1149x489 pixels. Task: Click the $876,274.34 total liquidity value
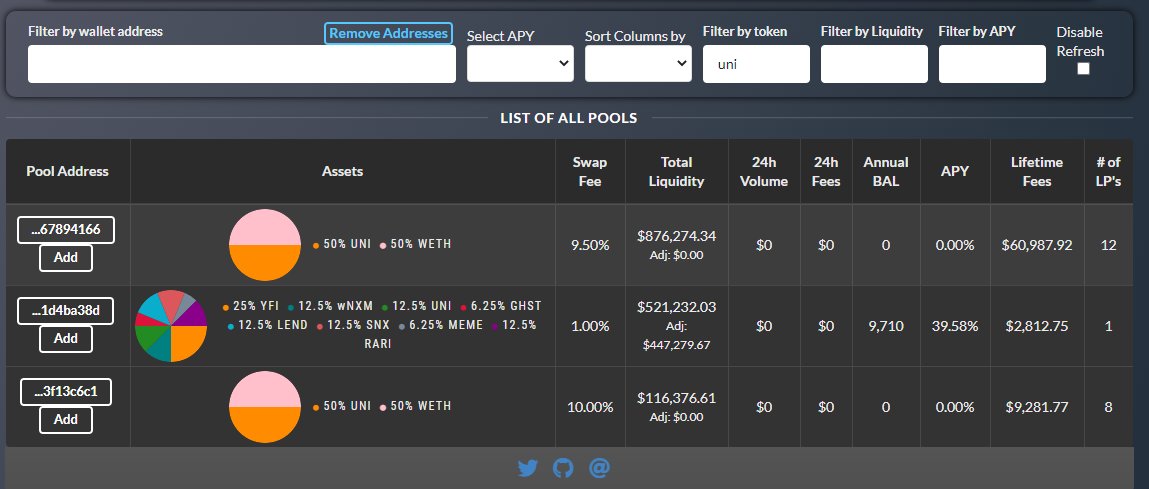pyautogui.click(x=676, y=236)
